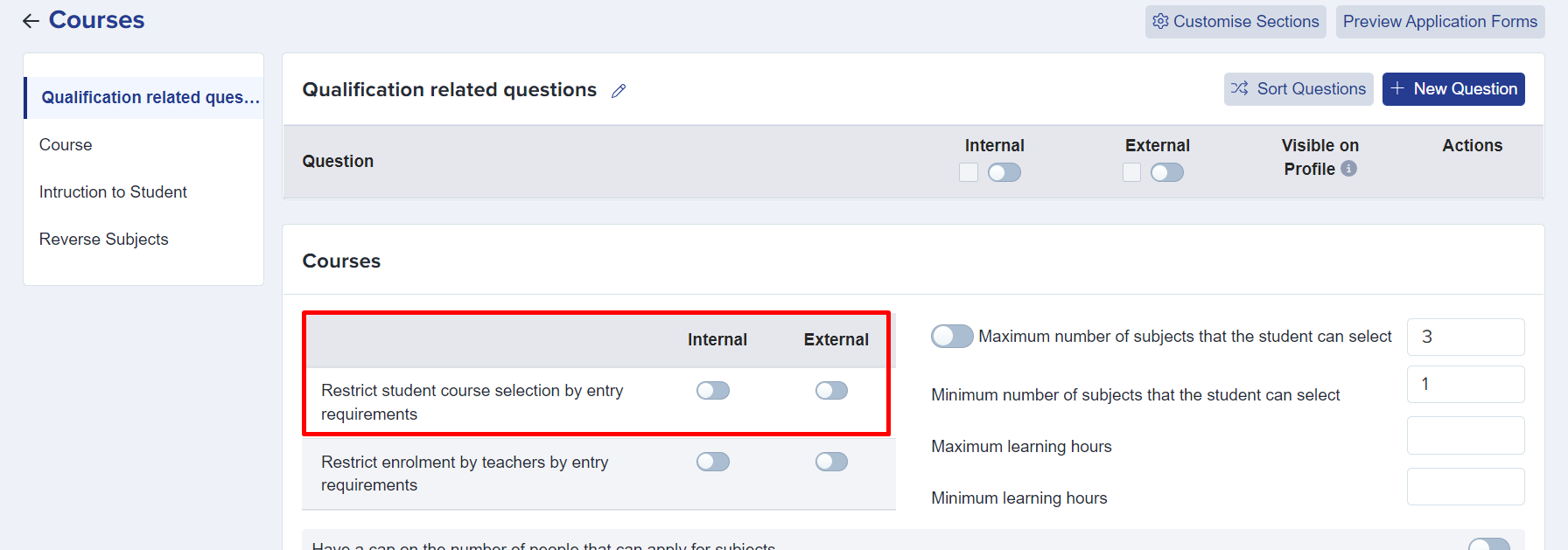Click the Preview Application Forms button
The height and width of the screenshot is (550, 1568).
tap(1440, 22)
